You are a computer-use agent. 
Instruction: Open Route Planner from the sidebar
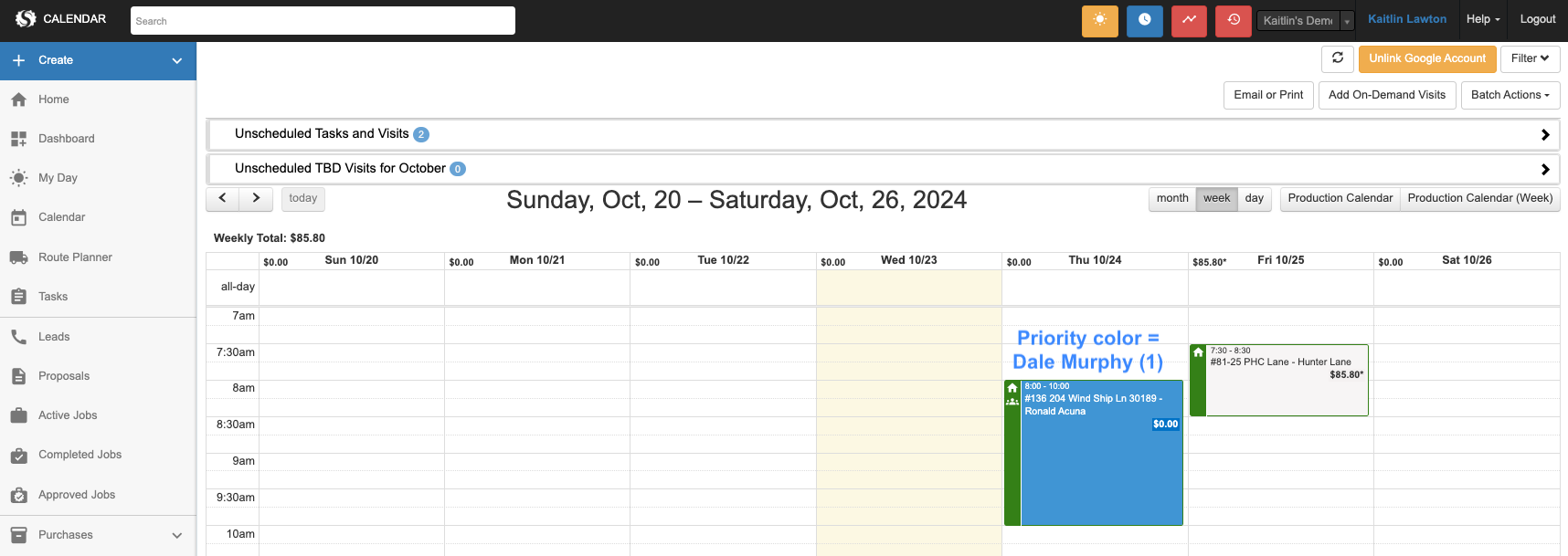[x=75, y=257]
